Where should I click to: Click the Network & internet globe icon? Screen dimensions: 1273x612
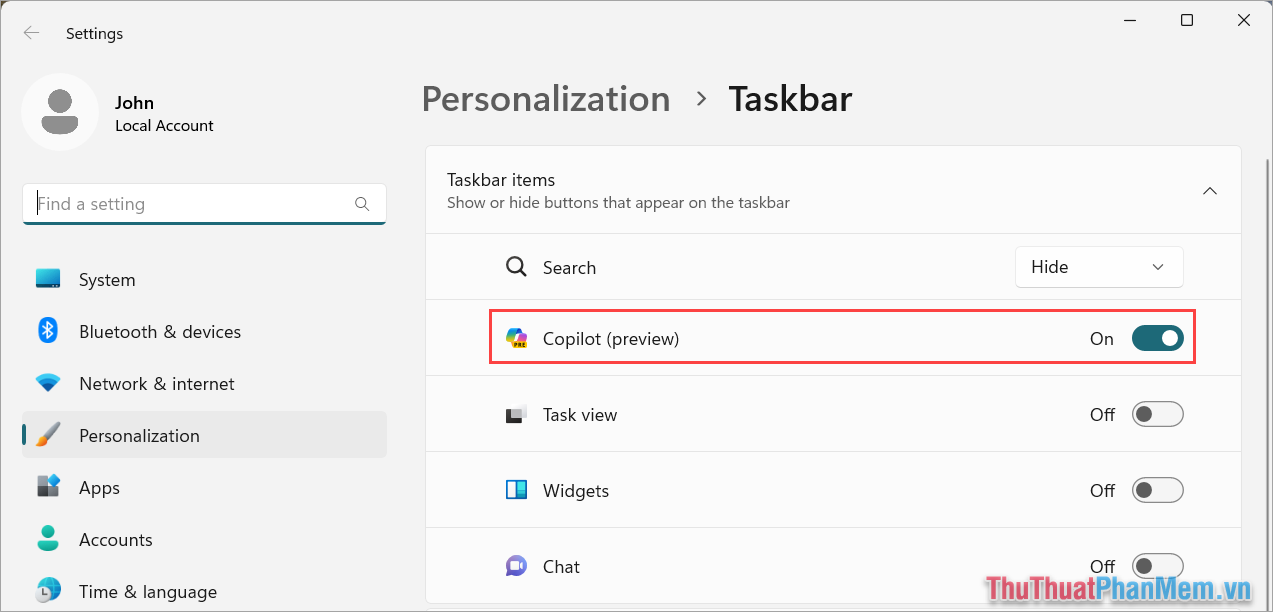(x=48, y=383)
